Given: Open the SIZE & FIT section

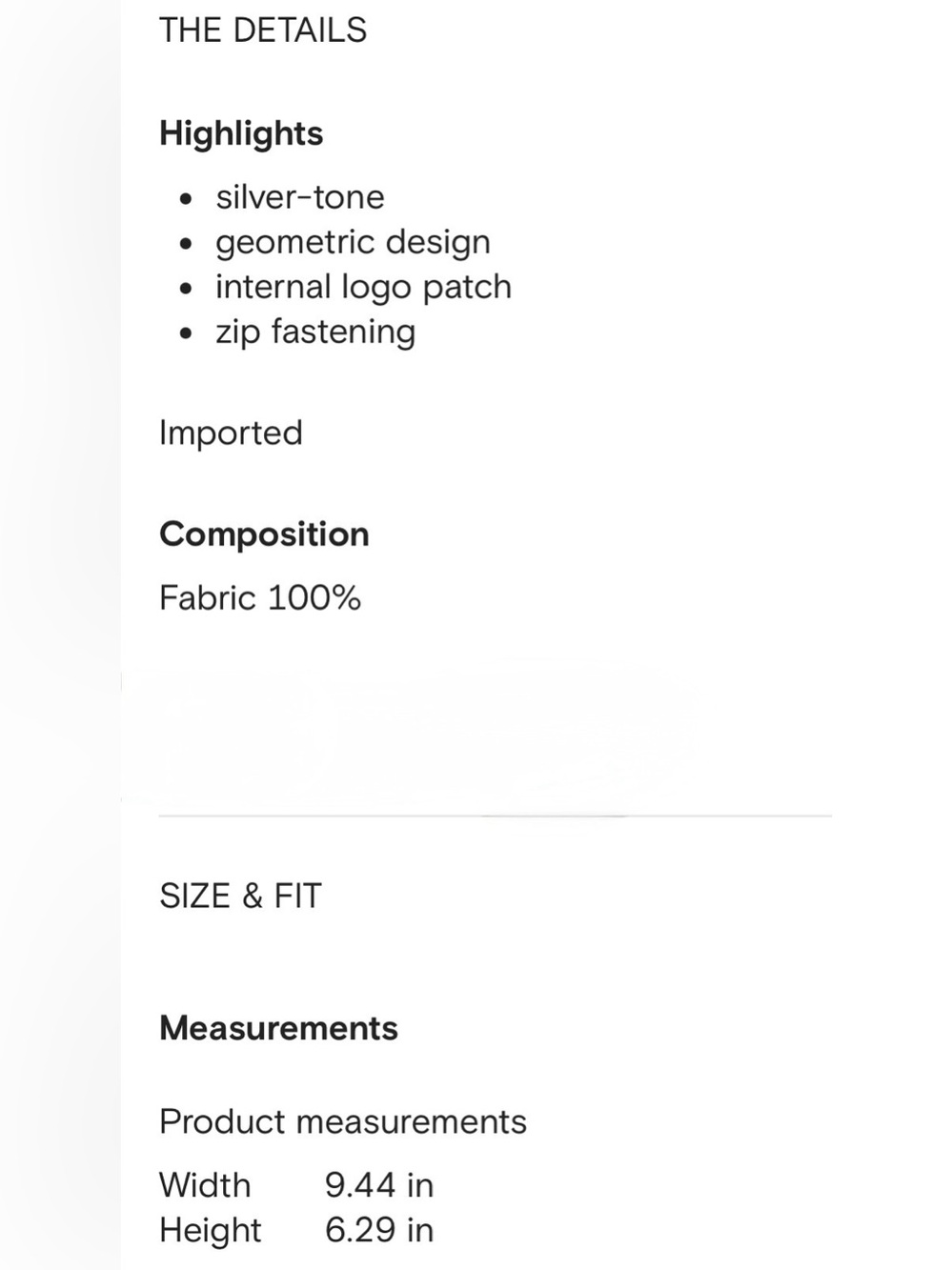Looking at the screenshot, I should tap(240, 896).
